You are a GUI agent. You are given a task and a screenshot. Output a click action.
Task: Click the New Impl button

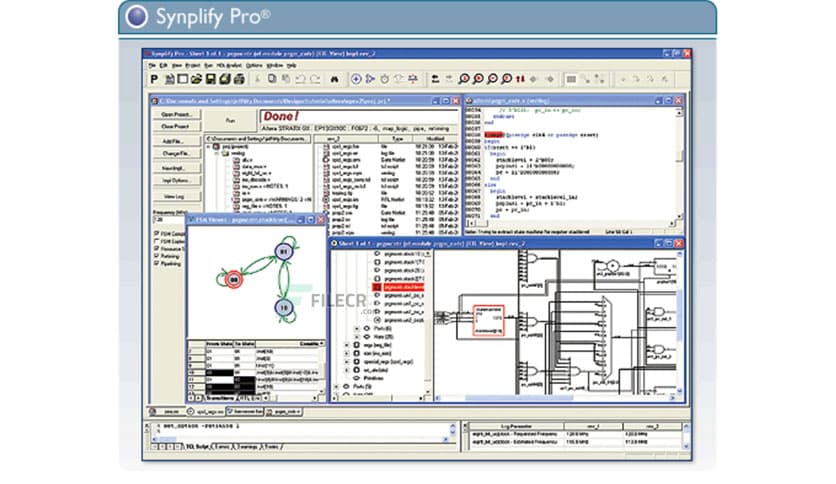176,168
